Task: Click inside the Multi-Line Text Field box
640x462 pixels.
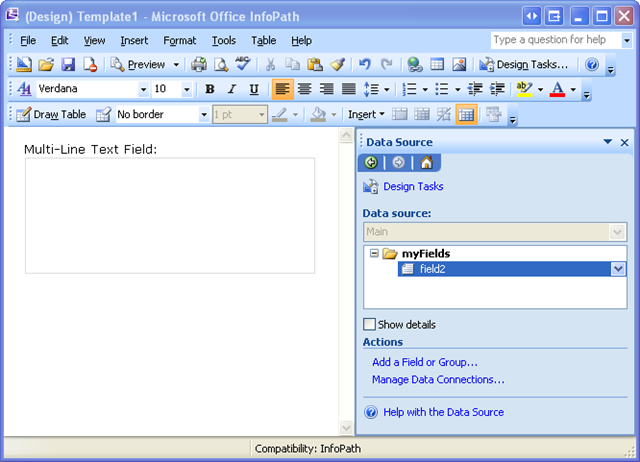Action: pos(170,215)
